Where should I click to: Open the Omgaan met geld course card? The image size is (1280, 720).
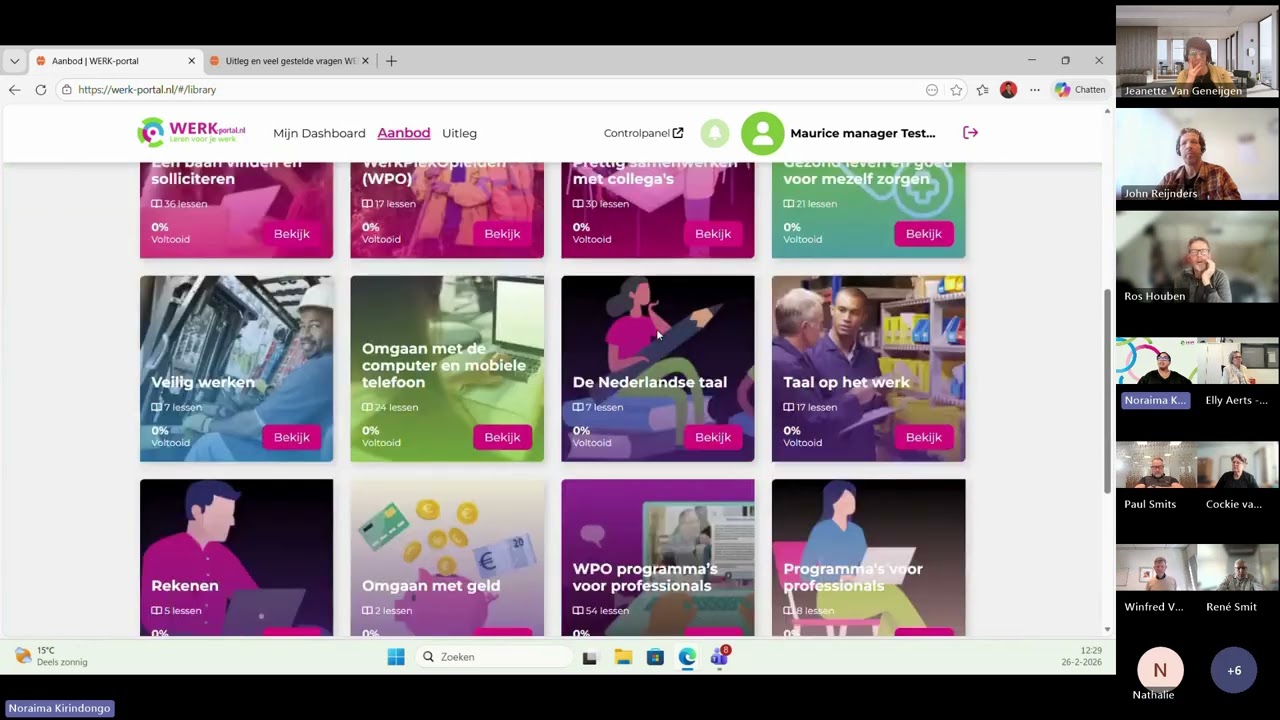tap(447, 557)
